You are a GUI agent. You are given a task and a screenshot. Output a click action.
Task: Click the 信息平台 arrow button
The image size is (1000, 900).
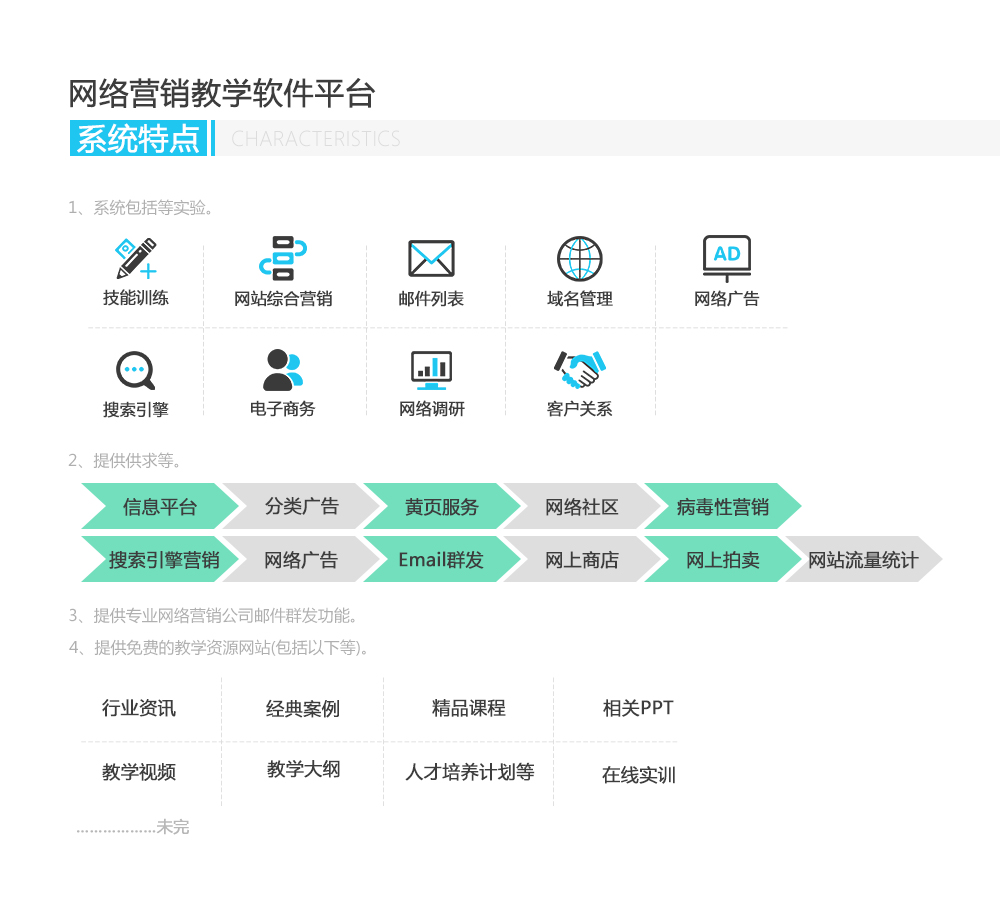coord(160,507)
